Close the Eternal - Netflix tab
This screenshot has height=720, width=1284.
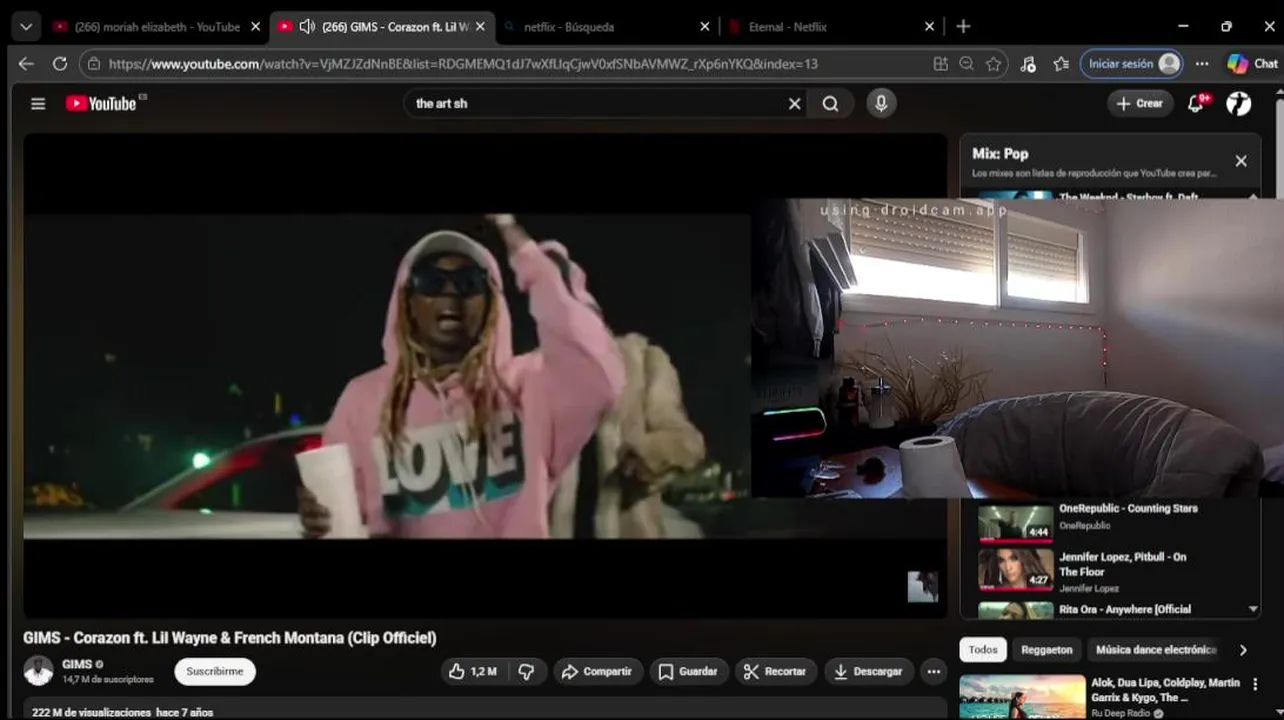(x=930, y=27)
